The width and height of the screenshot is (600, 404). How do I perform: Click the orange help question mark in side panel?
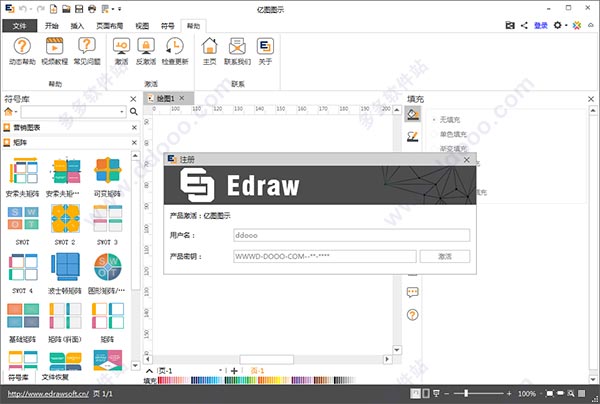pos(412,315)
